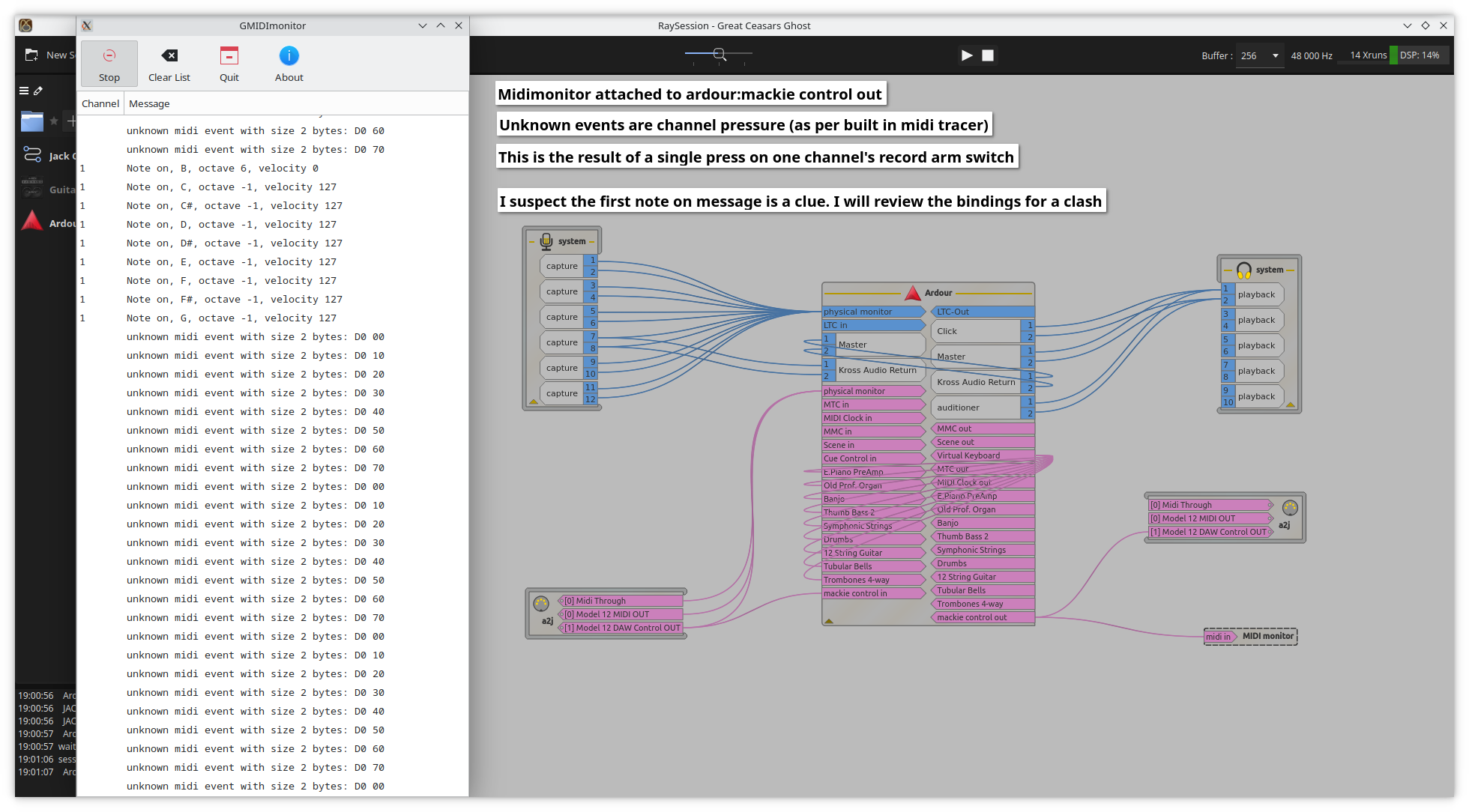Adjust the patchbay zoom slider
Viewport: 1469px width, 812px height.
pyautogui.click(x=719, y=54)
